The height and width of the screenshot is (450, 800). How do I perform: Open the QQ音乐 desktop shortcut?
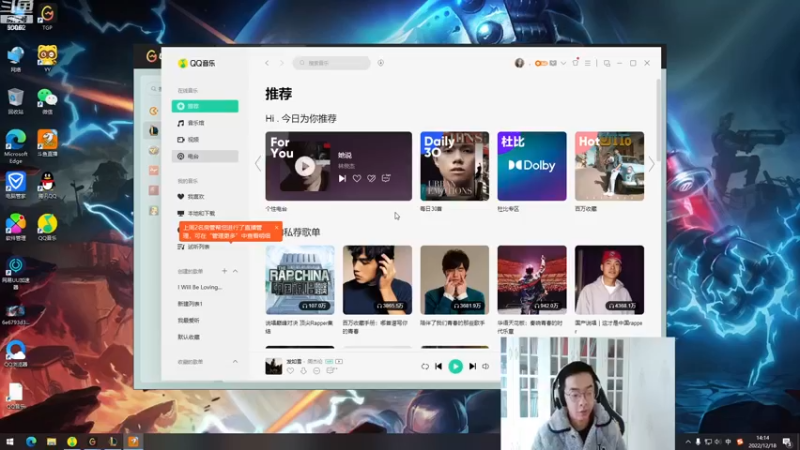tap(47, 228)
